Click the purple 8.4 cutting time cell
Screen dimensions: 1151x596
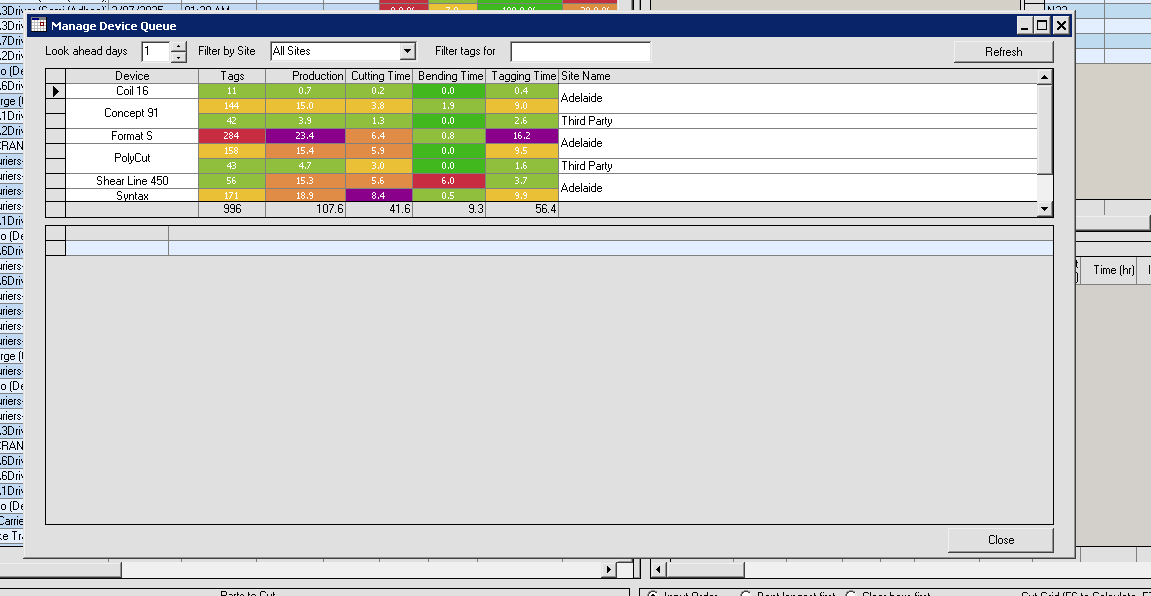tap(379, 196)
